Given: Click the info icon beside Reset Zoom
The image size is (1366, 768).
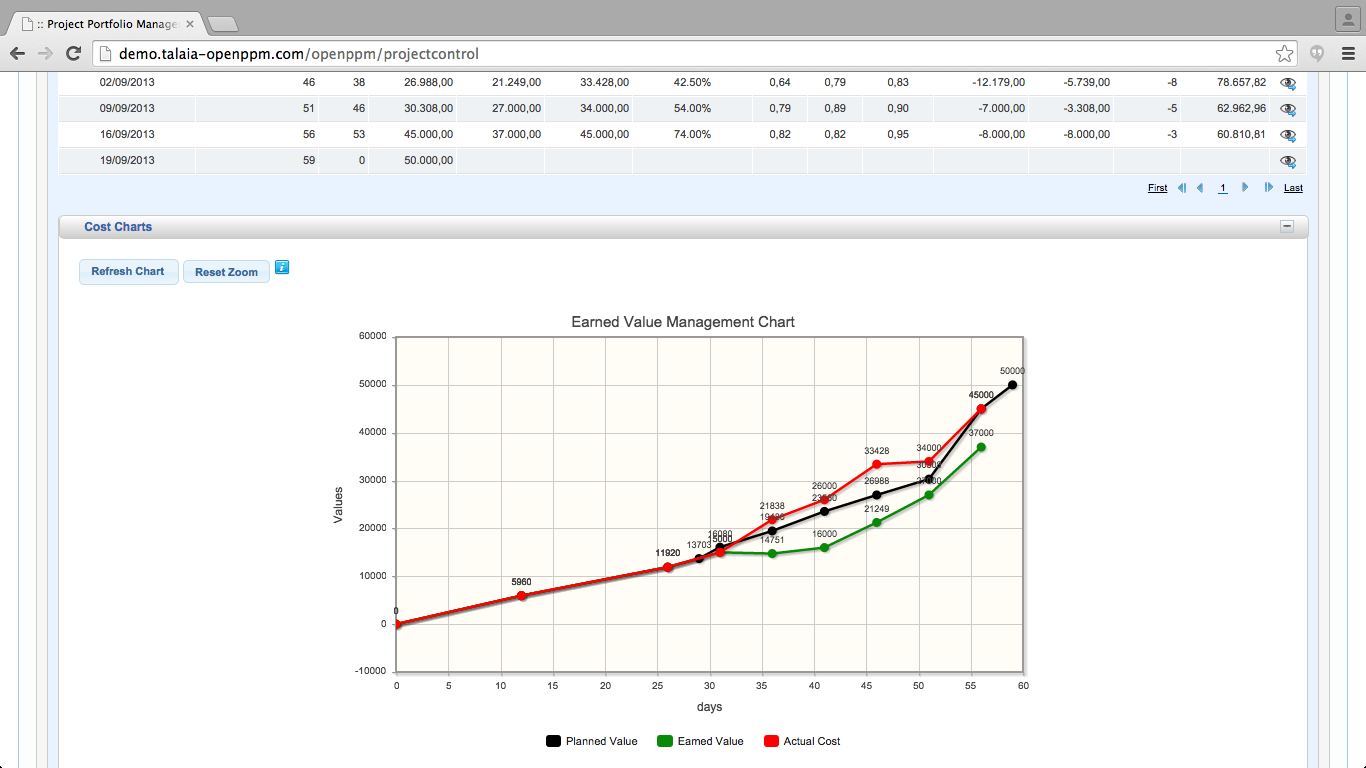Looking at the screenshot, I should tap(281, 267).
